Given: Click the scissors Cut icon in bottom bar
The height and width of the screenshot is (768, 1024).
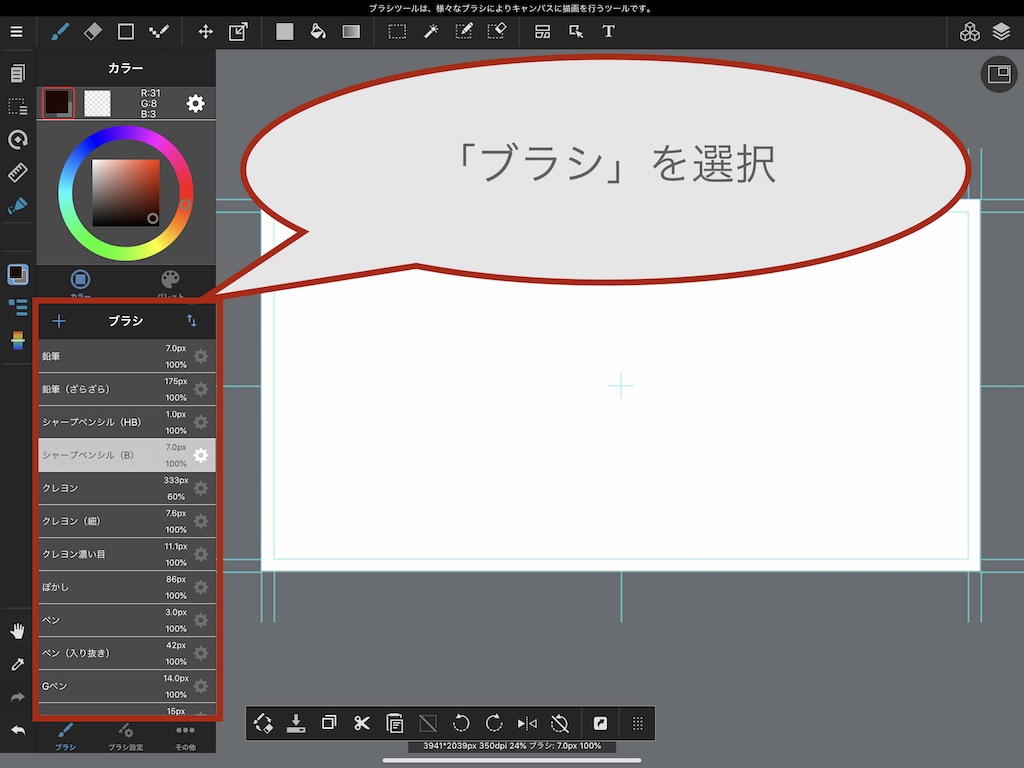Looking at the screenshot, I should coord(362,723).
